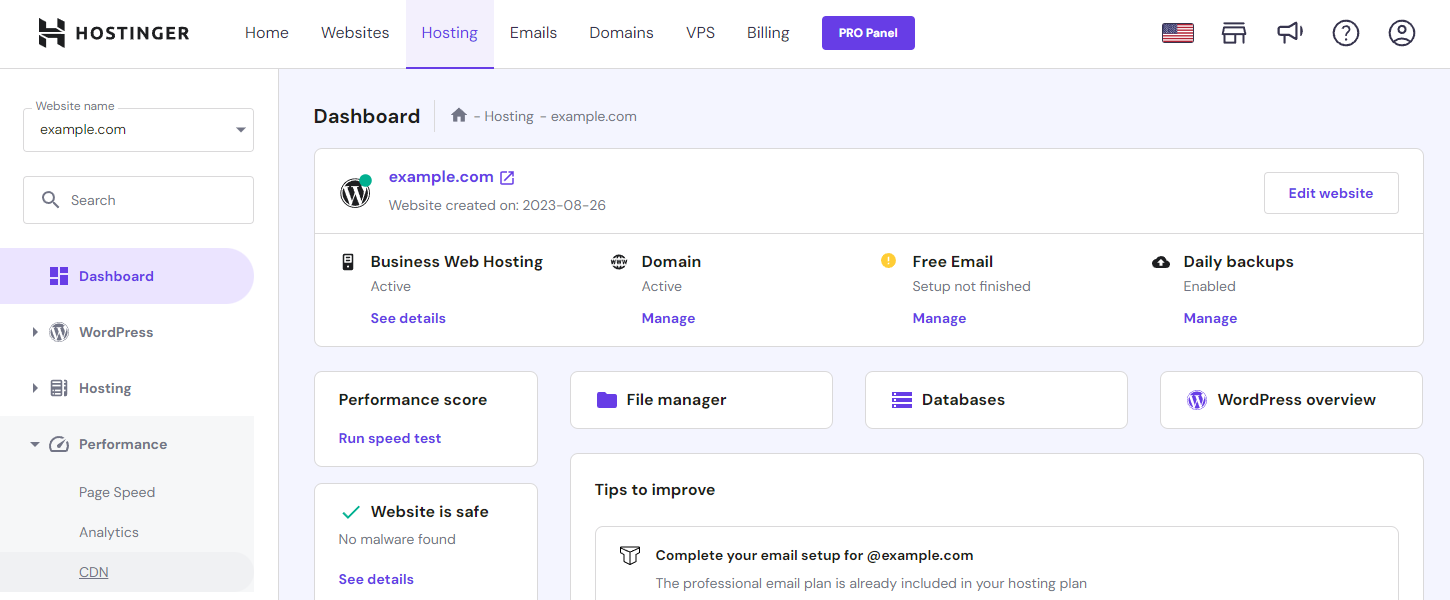Click the help question mark icon
This screenshot has height=600, width=1450.
(x=1345, y=33)
